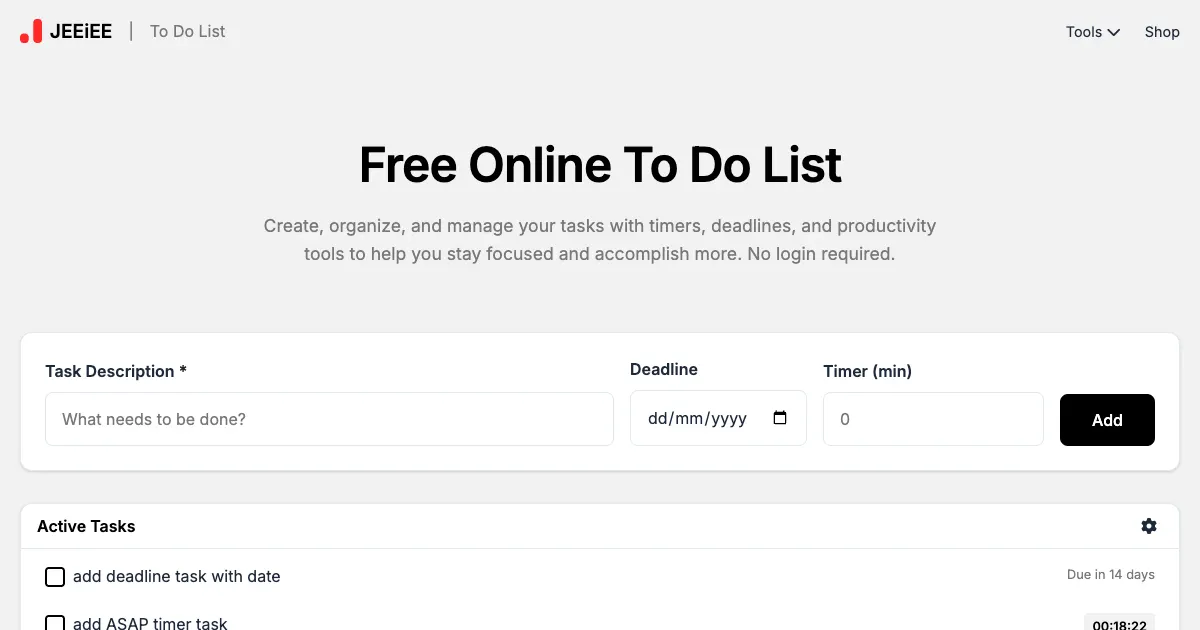1200x630 pixels.
Task: Click the chevron next to Tools
Action: [1113, 32]
